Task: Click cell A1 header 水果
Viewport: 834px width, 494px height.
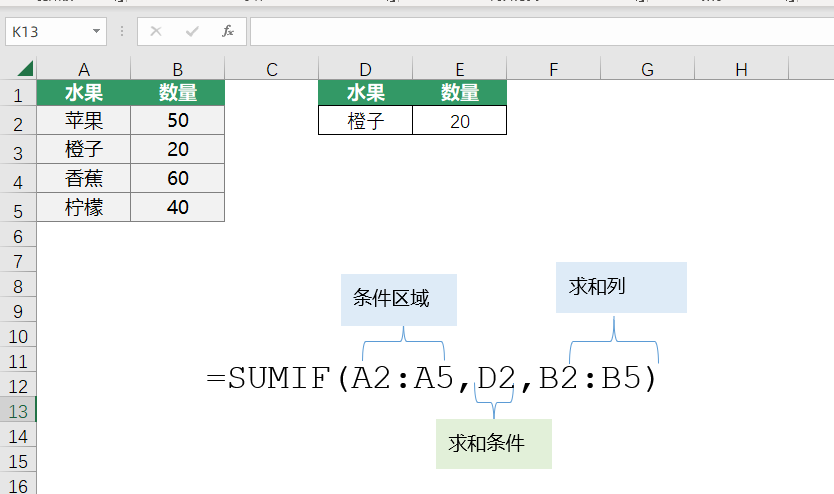Action: pyautogui.click(x=84, y=93)
